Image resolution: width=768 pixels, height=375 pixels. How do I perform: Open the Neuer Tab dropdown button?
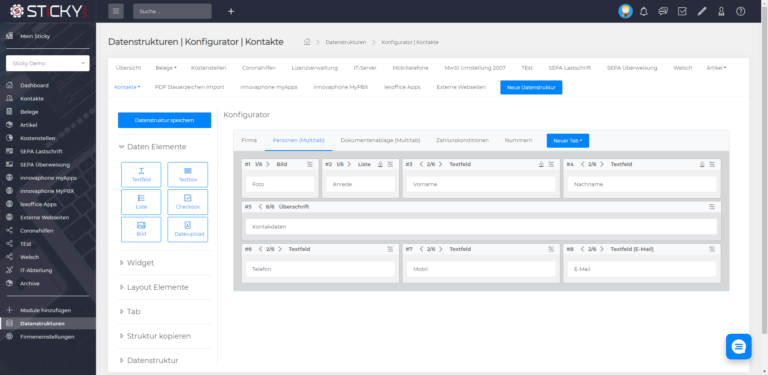click(x=568, y=141)
